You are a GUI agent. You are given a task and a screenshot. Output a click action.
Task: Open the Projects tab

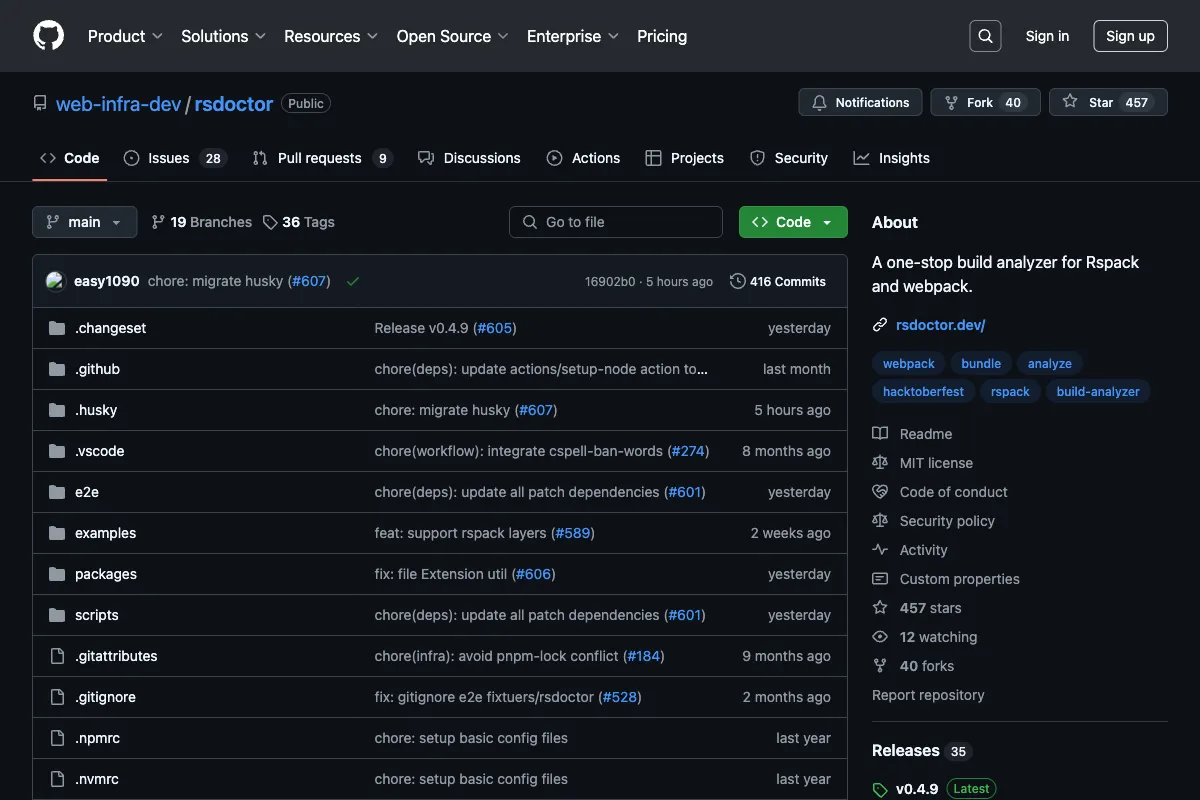pyautogui.click(x=684, y=158)
